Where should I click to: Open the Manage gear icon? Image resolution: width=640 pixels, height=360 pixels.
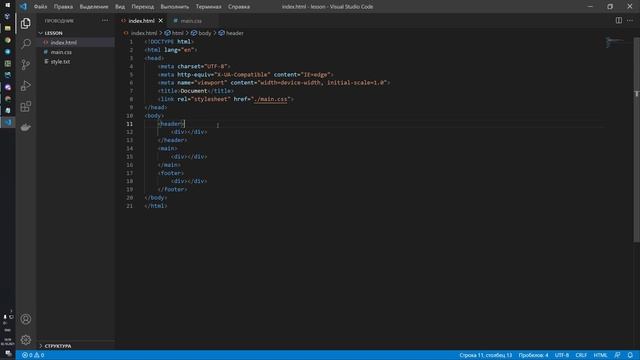point(26,340)
